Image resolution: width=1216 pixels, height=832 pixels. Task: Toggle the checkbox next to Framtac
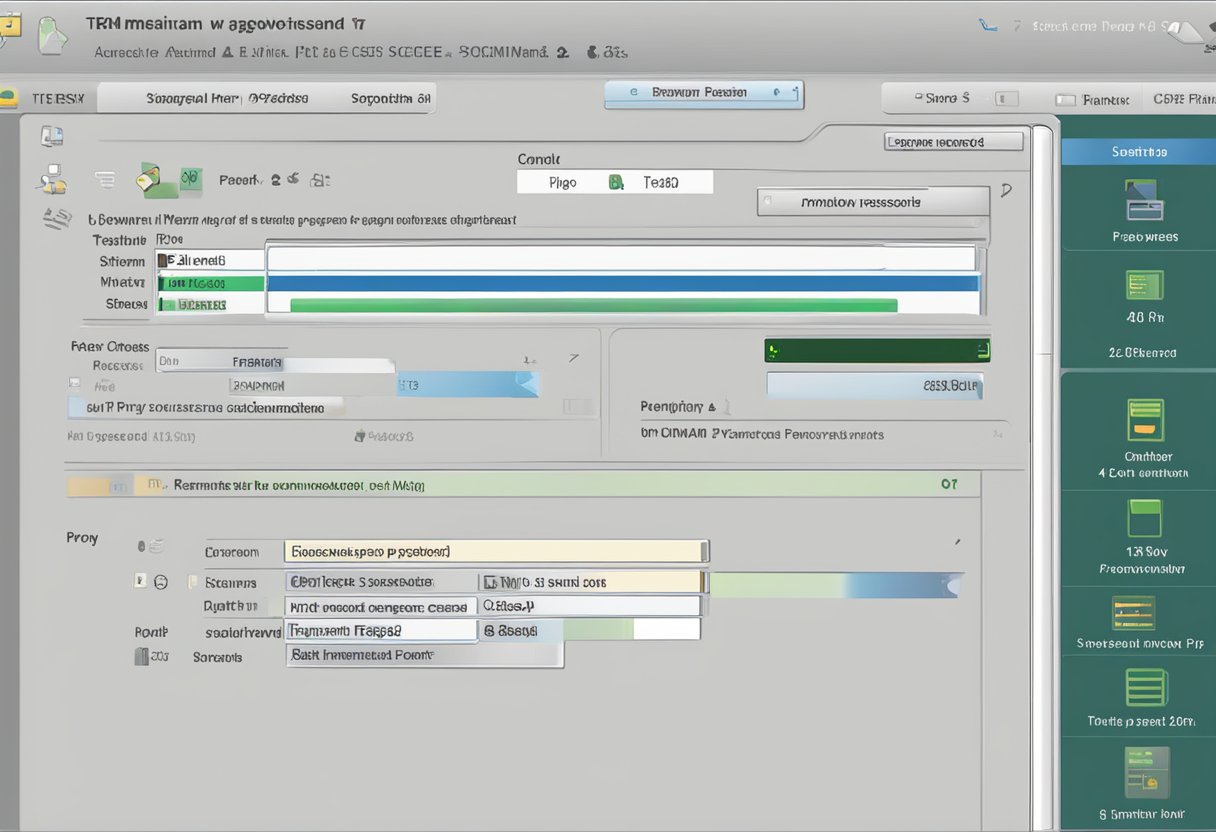coord(1065,100)
